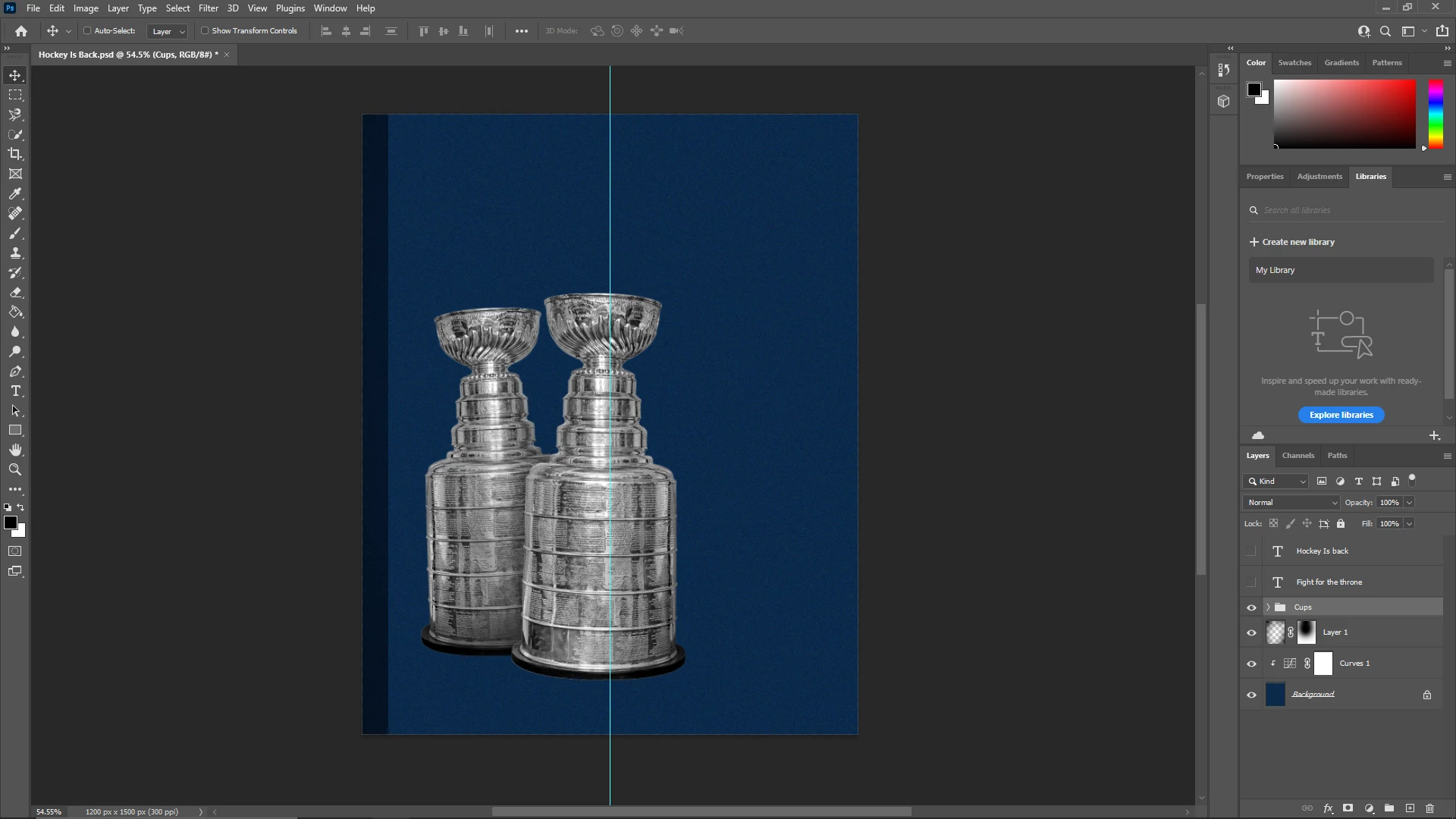Check Show Transform Controls

205,31
